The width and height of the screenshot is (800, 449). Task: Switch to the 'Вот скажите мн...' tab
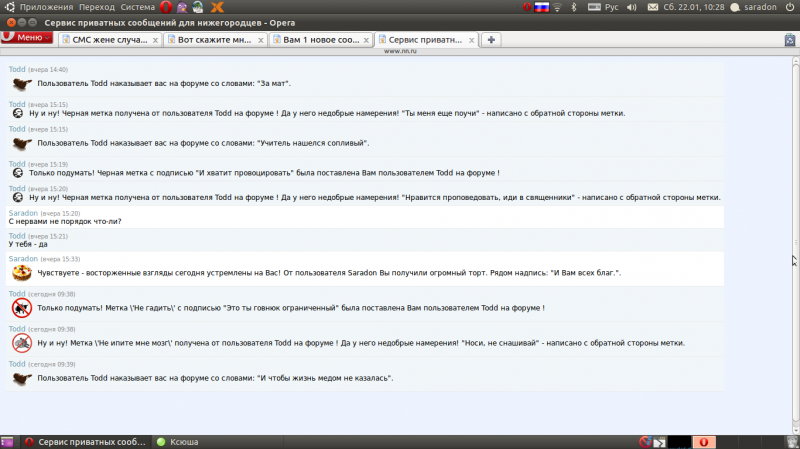click(216, 40)
